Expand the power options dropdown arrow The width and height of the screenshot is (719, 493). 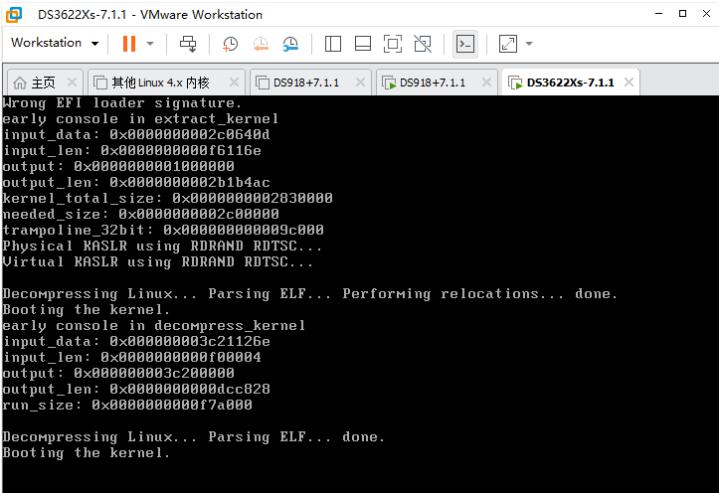click(150, 44)
